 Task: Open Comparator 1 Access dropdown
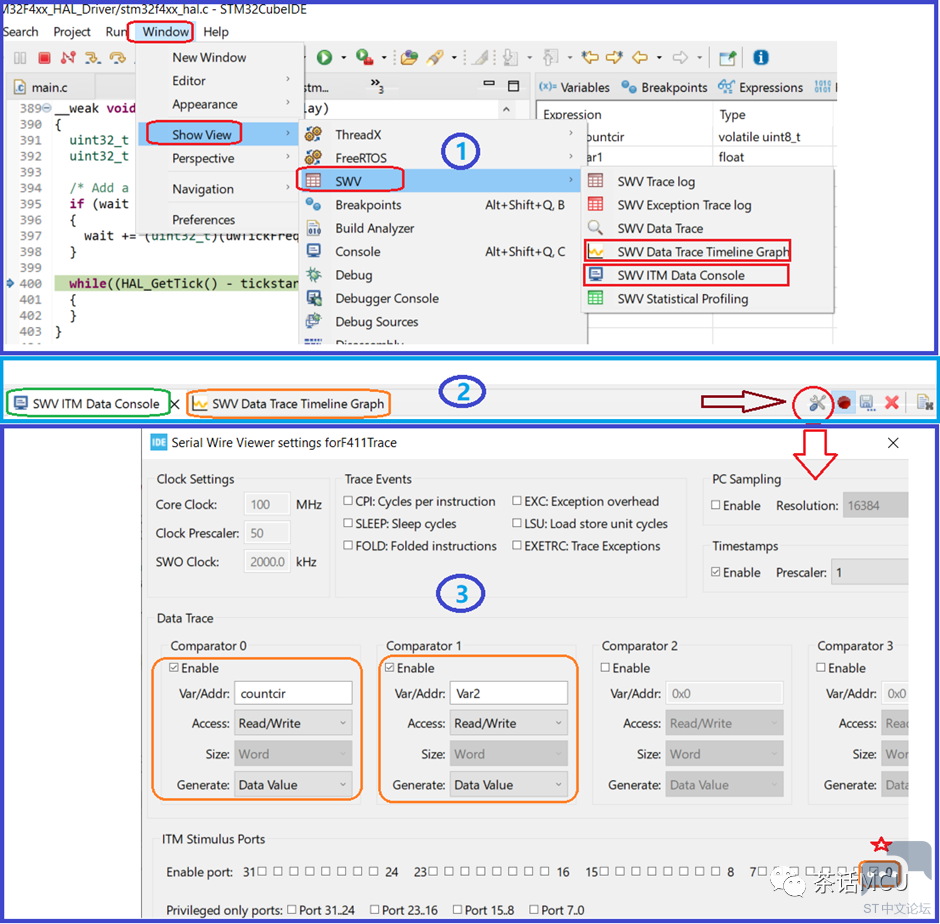coord(508,723)
